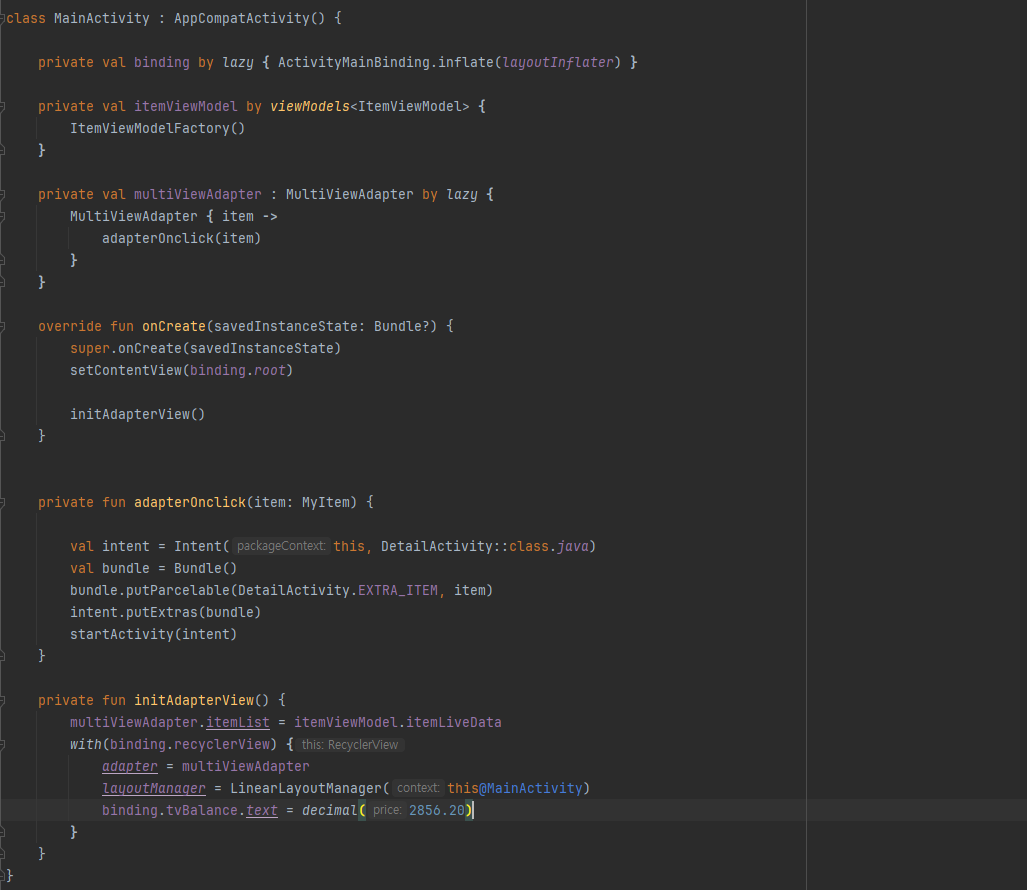Collapse the MultiViewAdapter { item -> lambda fold marker

2,216
